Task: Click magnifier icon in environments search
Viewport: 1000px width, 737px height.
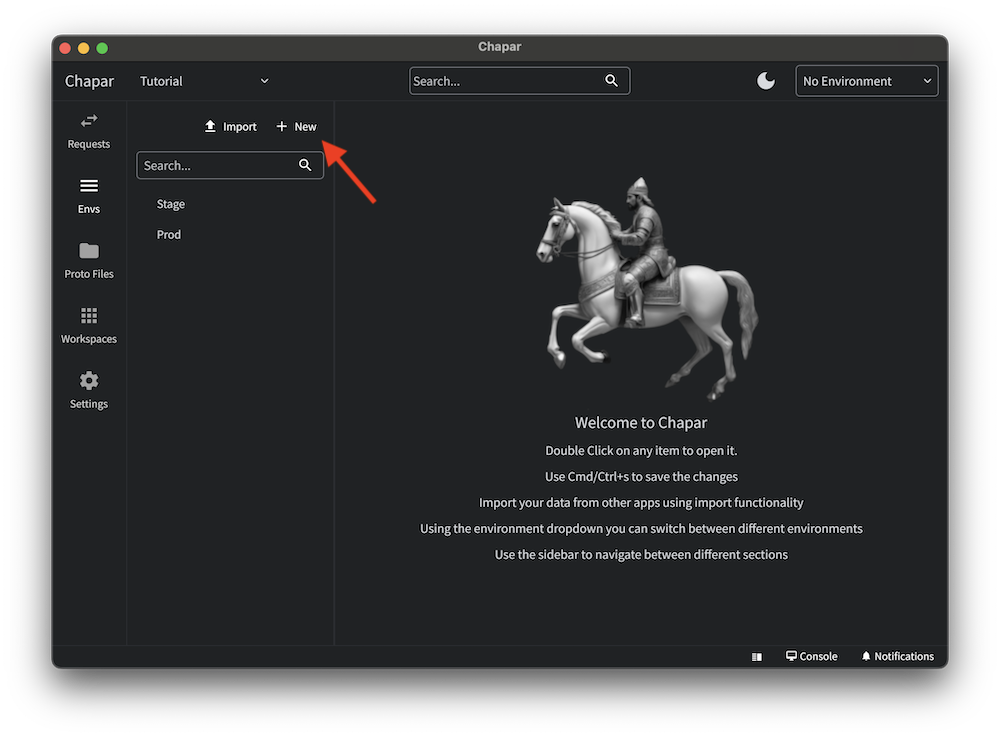Action: tap(306, 166)
